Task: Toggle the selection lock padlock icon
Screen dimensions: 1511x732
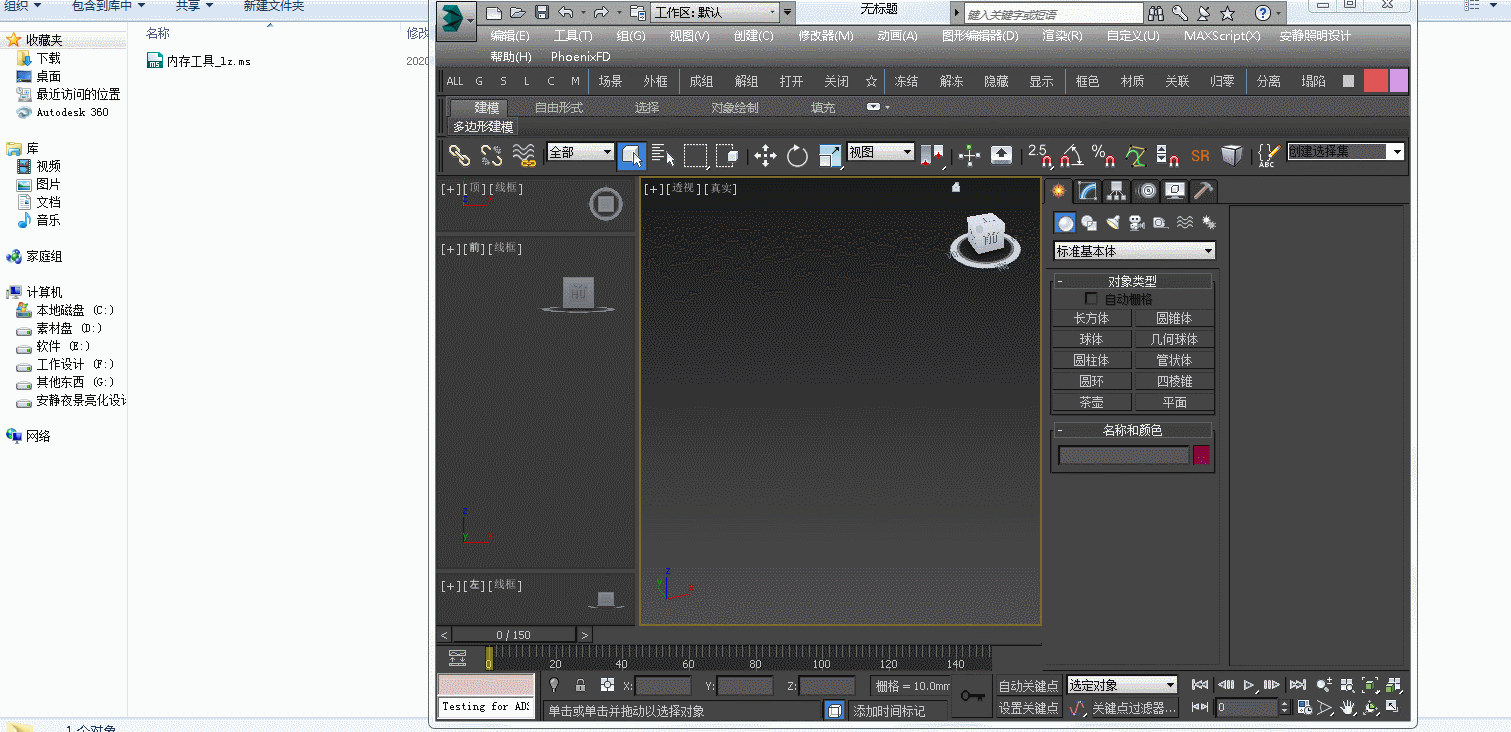Action: [580, 685]
